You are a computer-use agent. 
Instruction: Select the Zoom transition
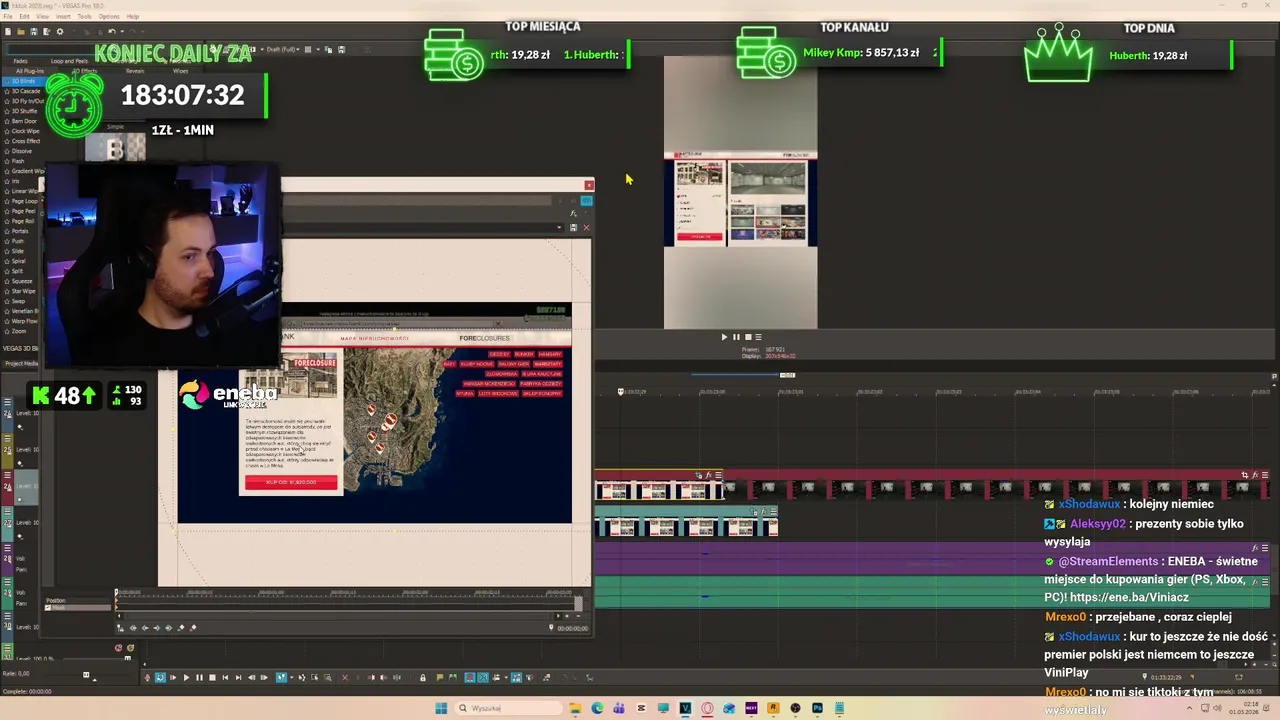19,331
